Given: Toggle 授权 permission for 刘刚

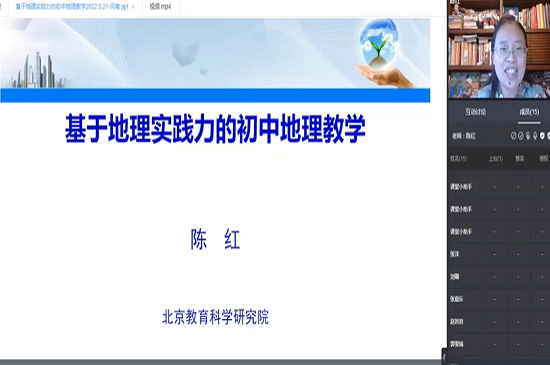Looking at the screenshot, I should 542,277.
